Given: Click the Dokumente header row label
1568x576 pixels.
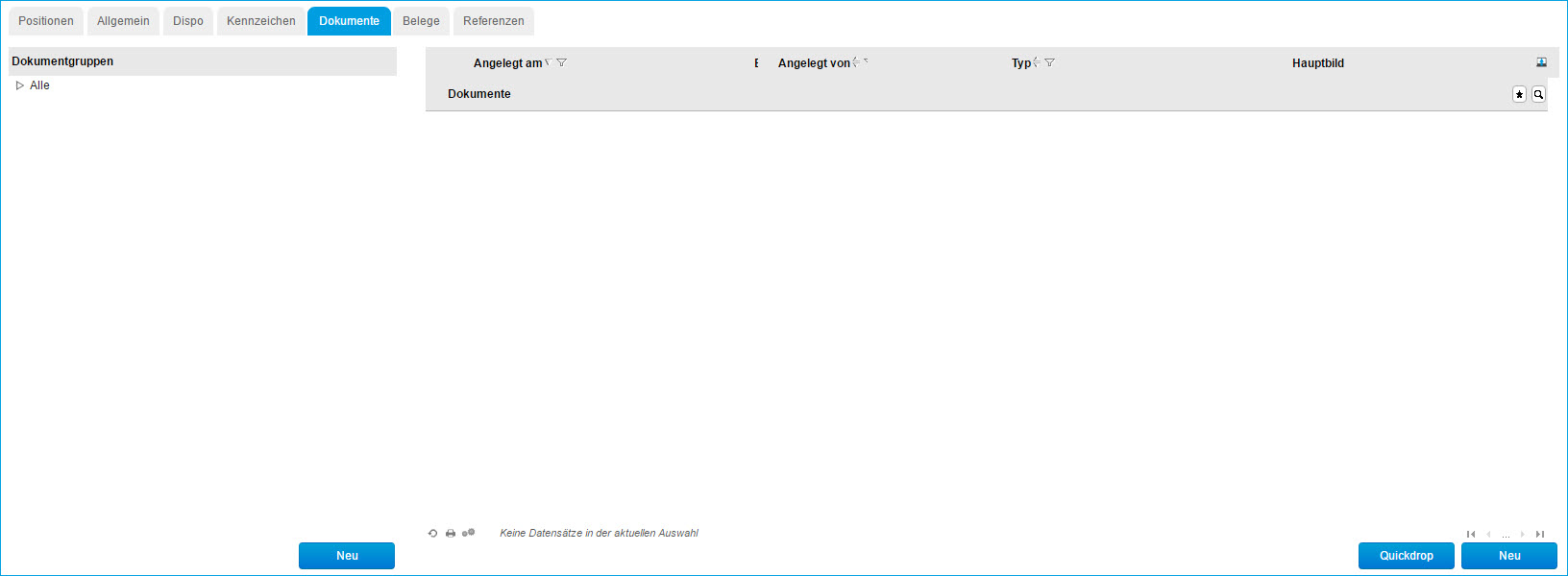Looking at the screenshot, I should 479,94.
